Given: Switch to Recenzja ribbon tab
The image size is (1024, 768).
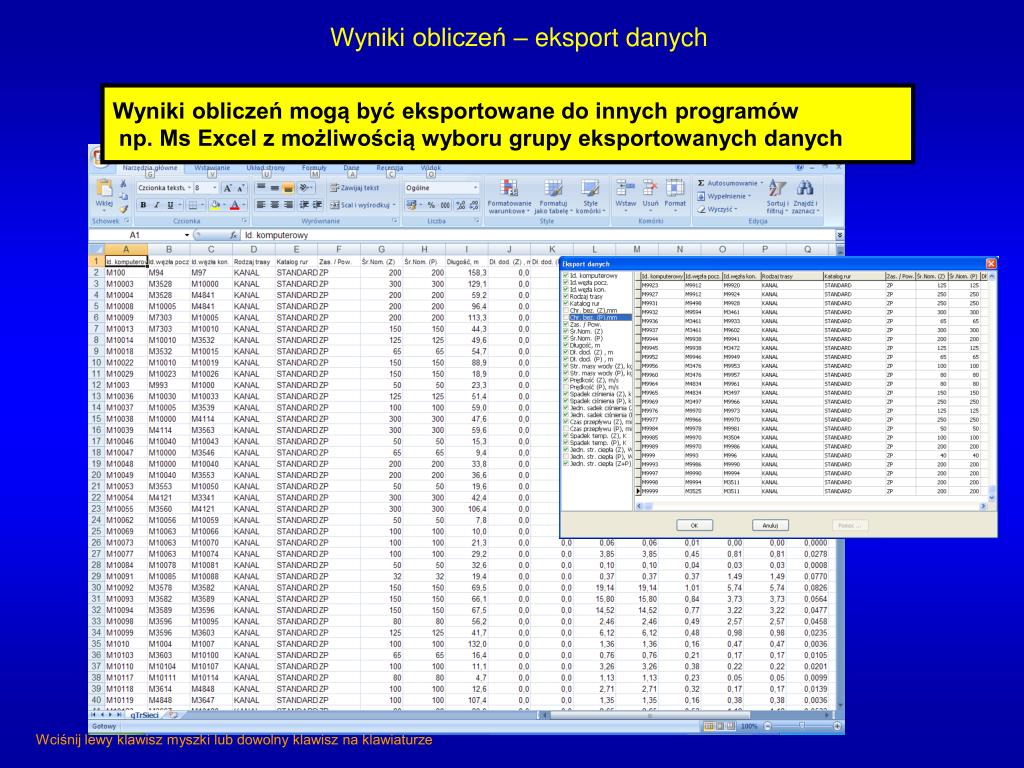Looking at the screenshot, I should (x=390, y=168).
